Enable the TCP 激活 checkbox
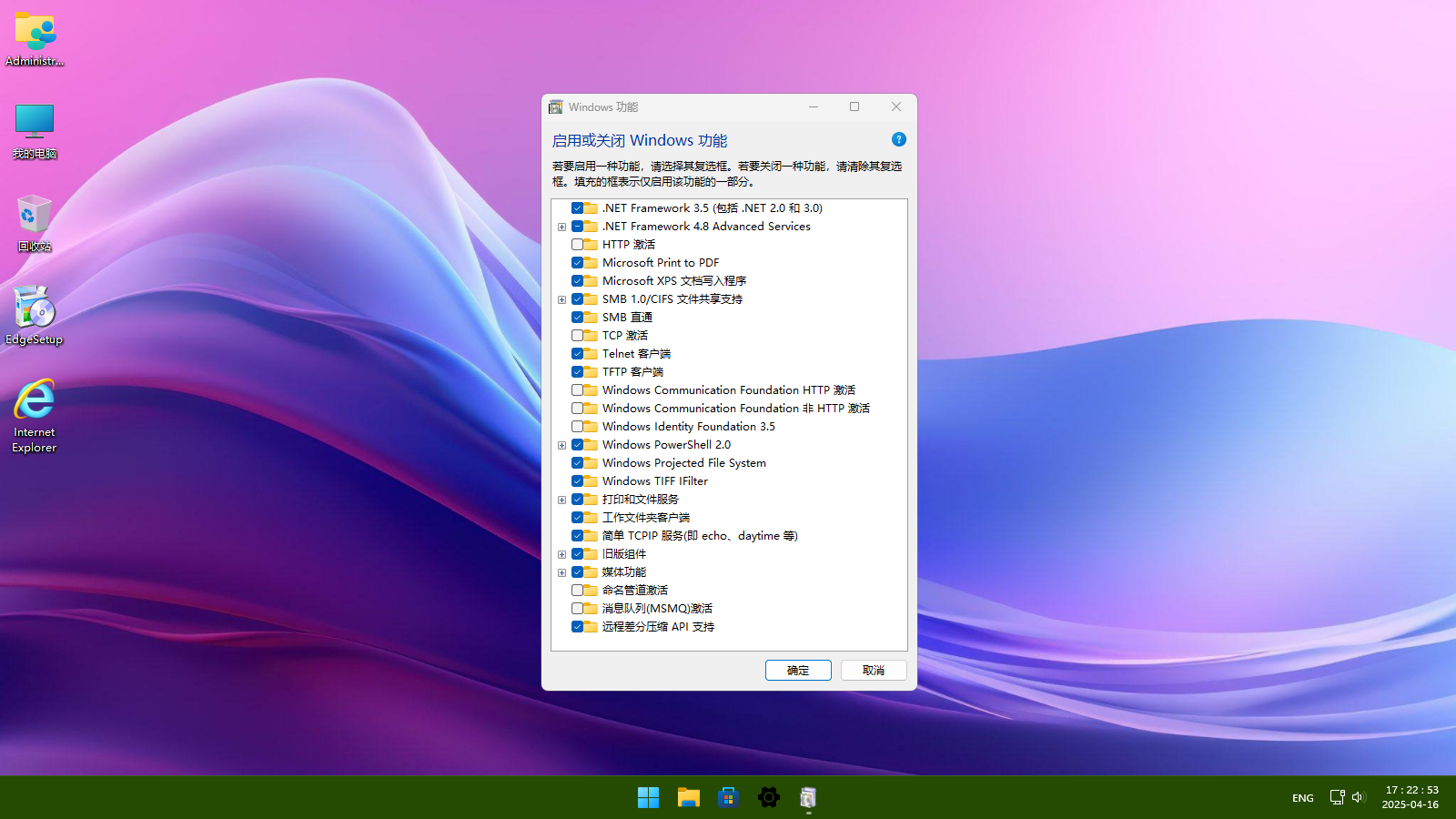 point(577,336)
